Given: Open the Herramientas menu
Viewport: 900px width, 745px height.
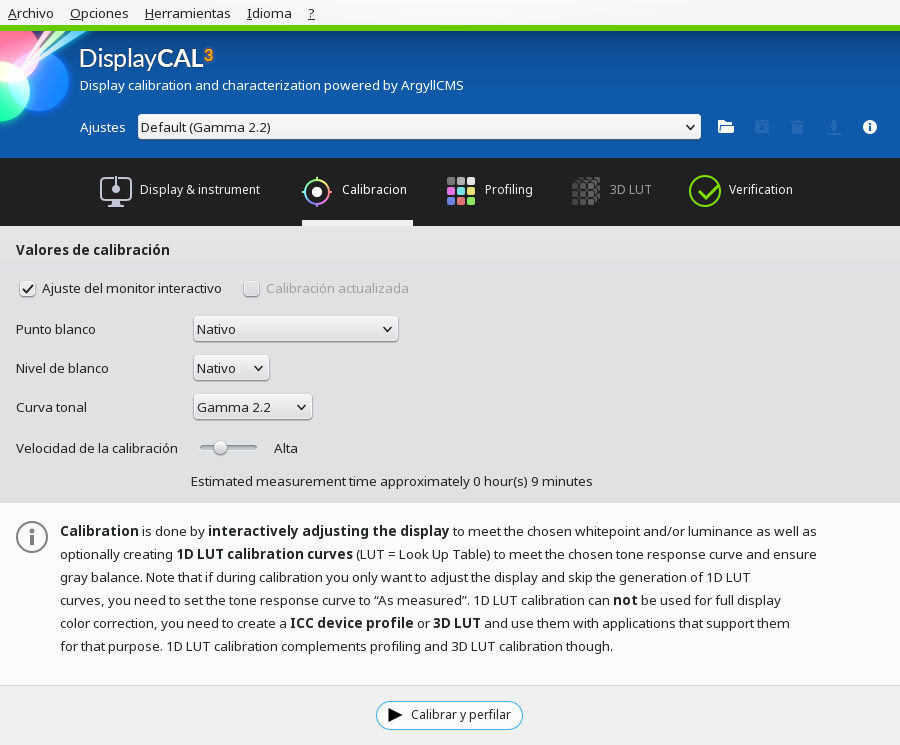Looking at the screenshot, I should tap(187, 13).
